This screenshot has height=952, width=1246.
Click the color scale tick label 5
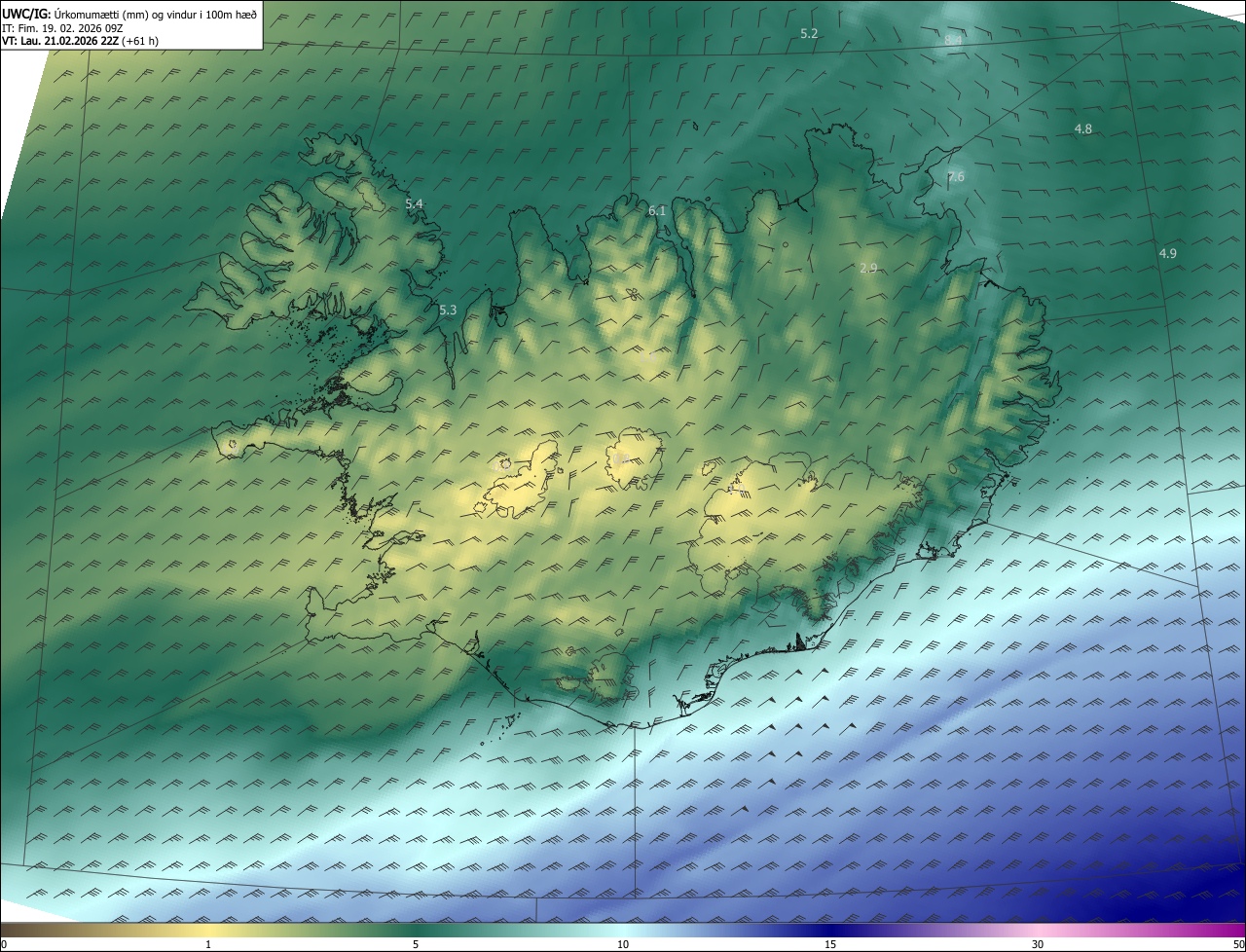click(416, 944)
